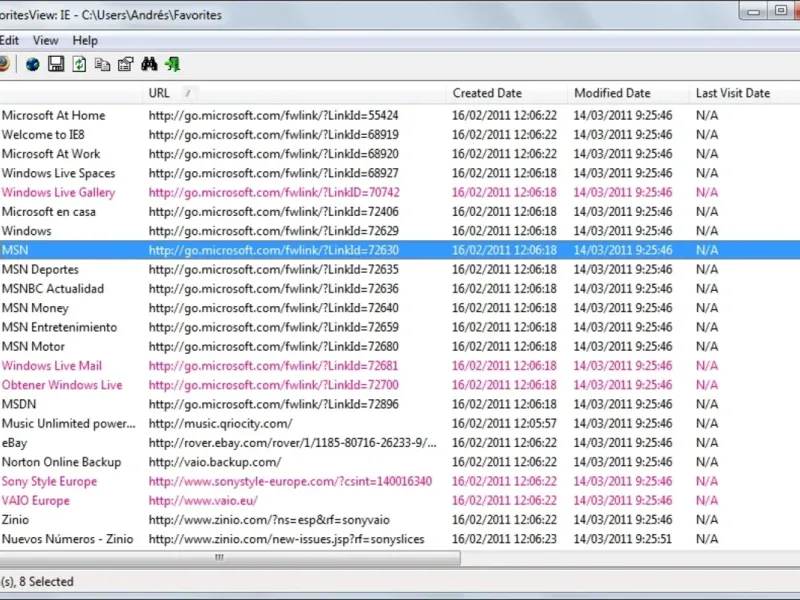Image resolution: width=800 pixels, height=600 pixels.
Task: Click URL ending LinkId=72896
Action: click(273, 404)
